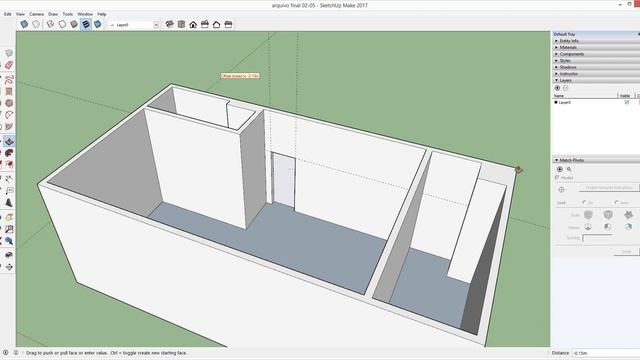Select the Follow Me tool

pos(9,153)
